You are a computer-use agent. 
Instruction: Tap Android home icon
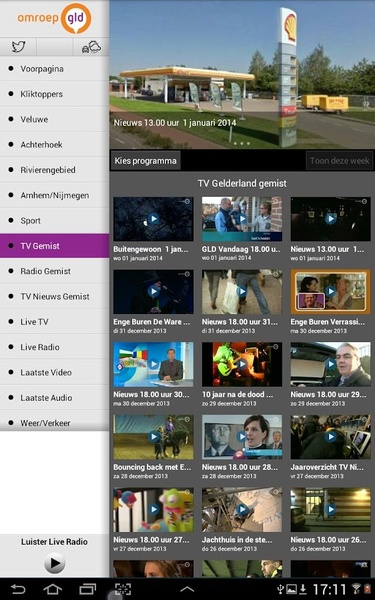52,589
